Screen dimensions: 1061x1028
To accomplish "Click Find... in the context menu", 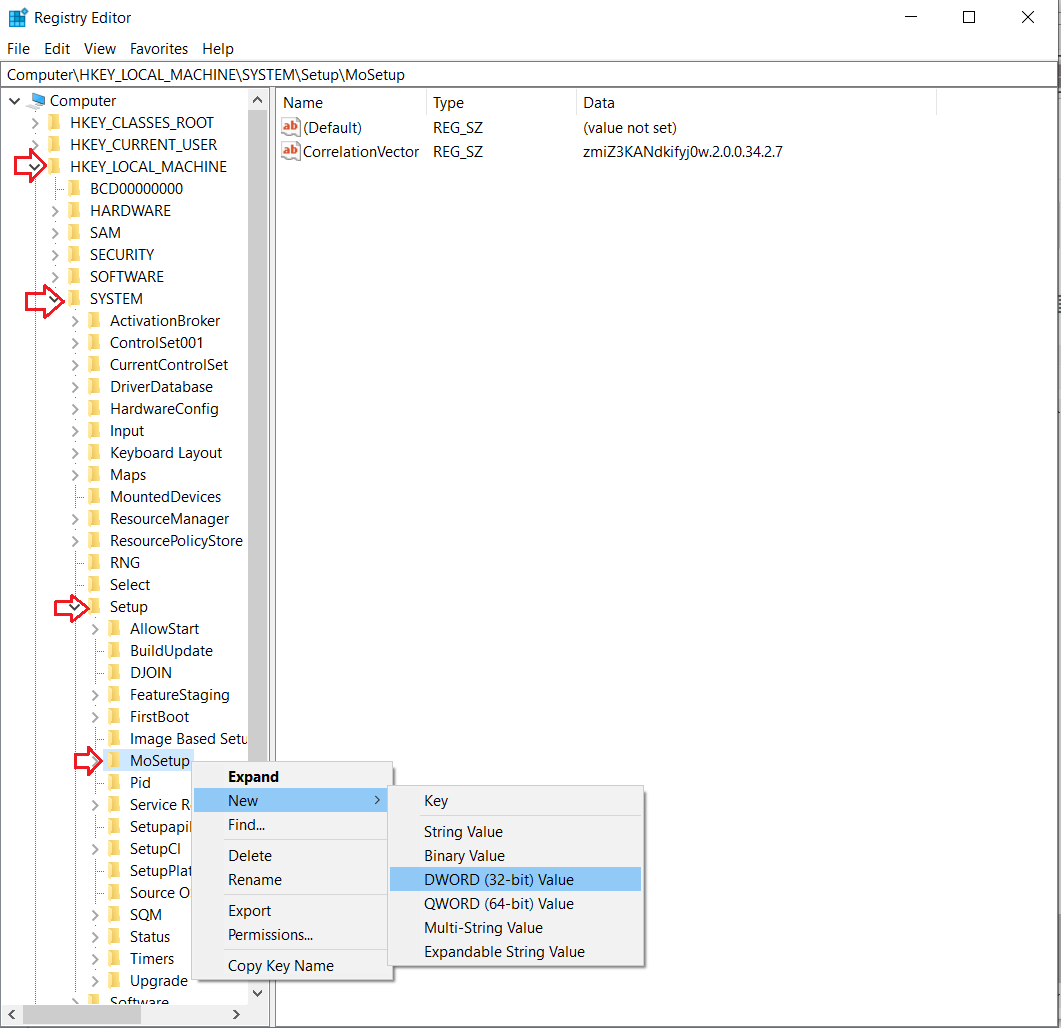I will (292, 824).
